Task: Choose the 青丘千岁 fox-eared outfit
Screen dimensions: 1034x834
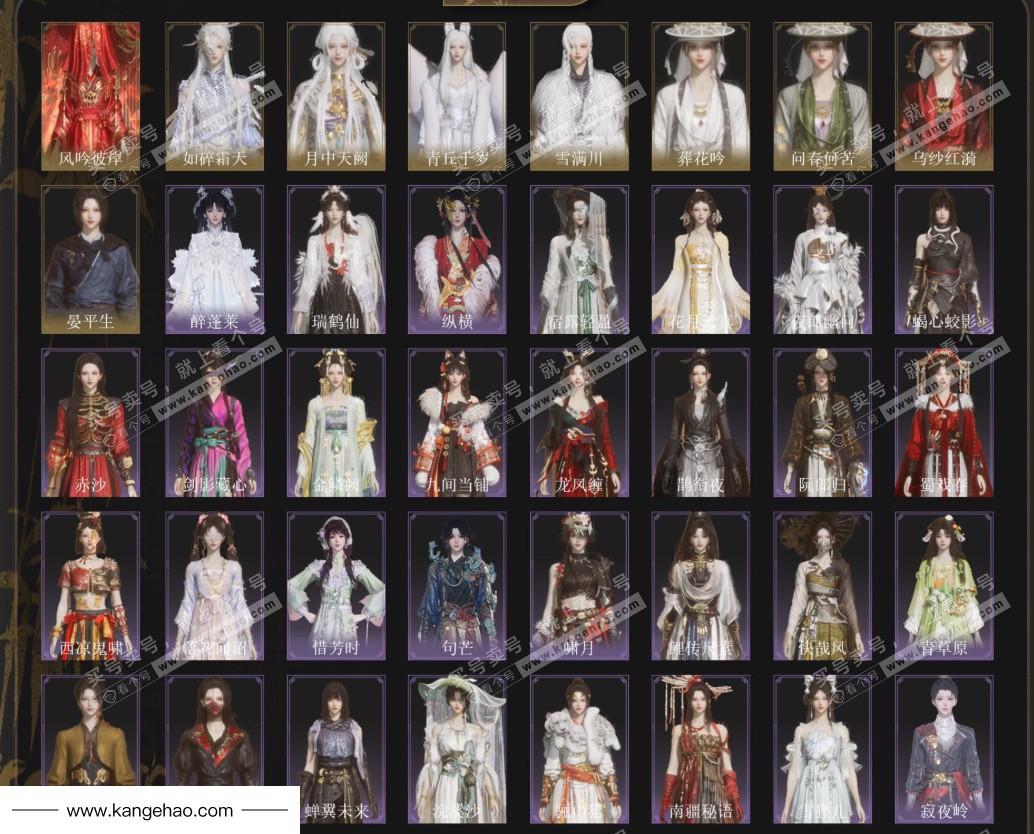Action: pos(457,97)
